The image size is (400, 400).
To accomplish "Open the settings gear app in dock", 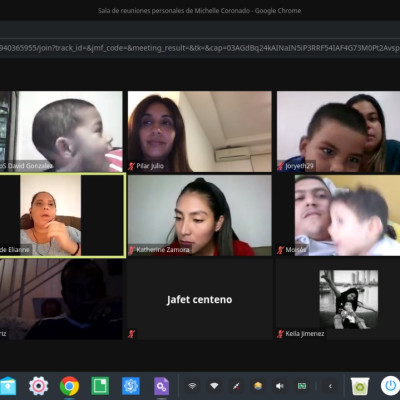I will (x=38, y=386).
